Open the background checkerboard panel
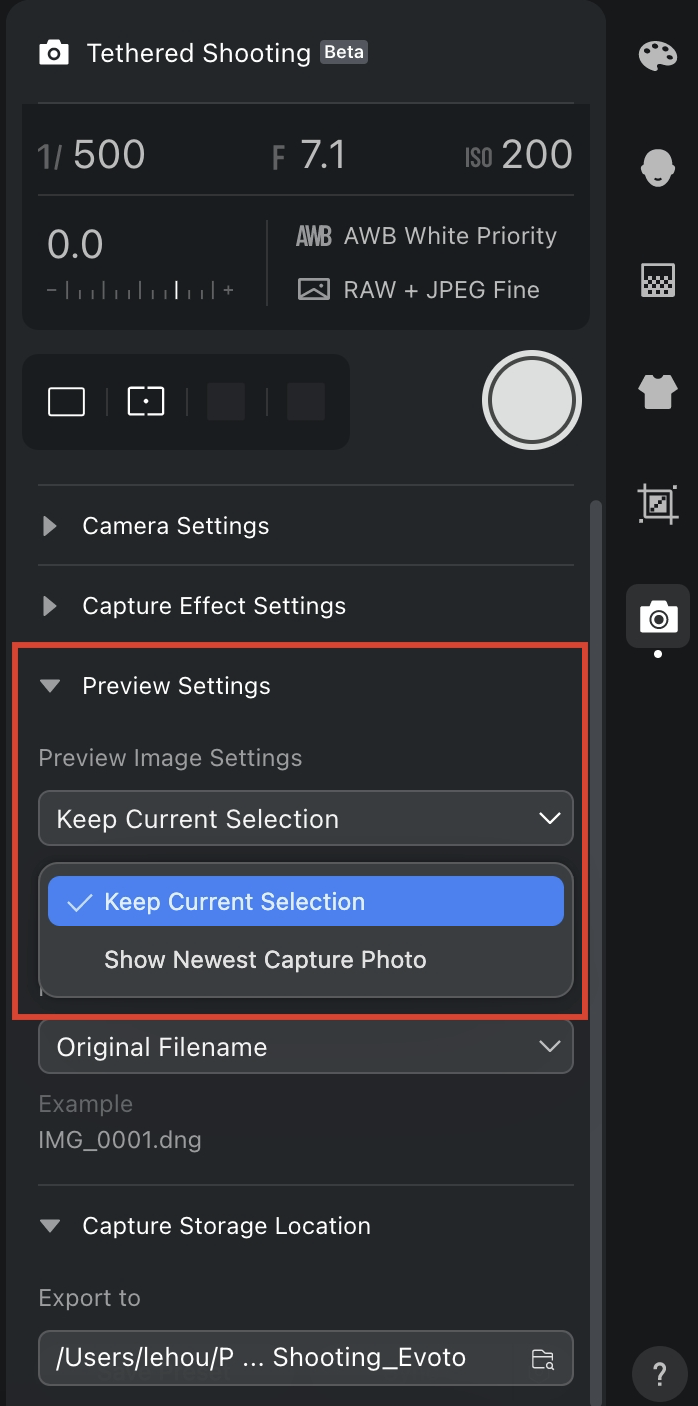Image resolution: width=698 pixels, height=1406 pixels. [x=658, y=281]
